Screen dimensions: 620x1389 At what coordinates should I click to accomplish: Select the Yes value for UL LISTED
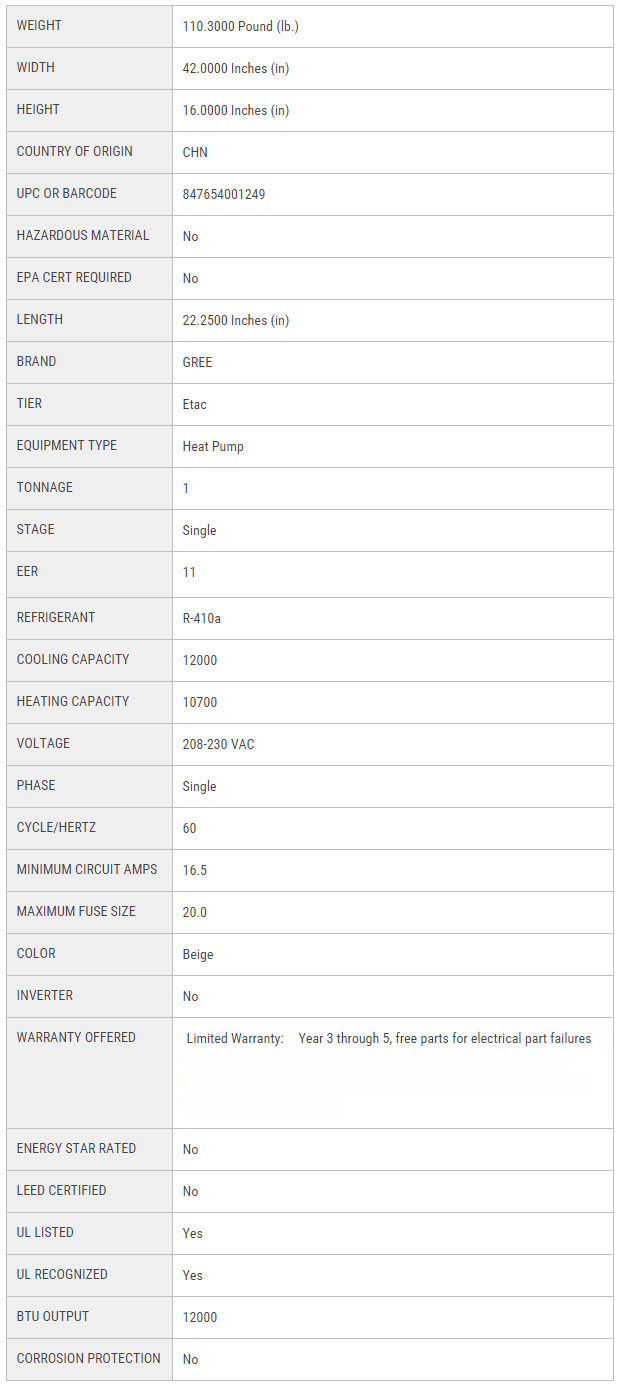(193, 1233)
